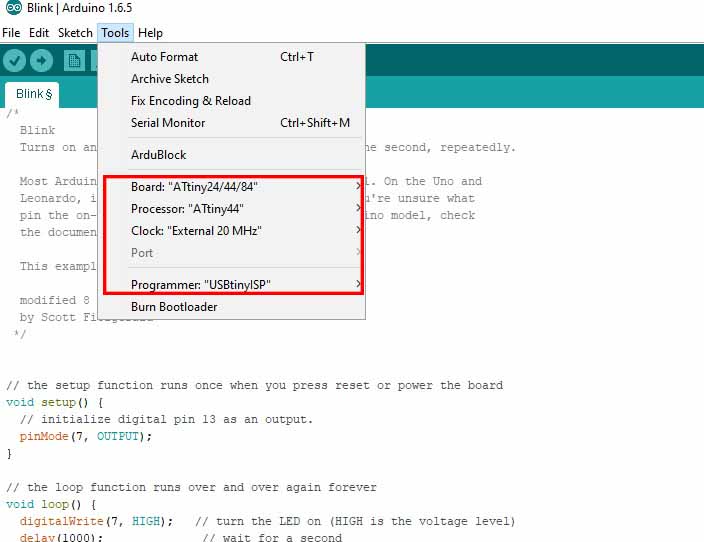Click the Upload arrow toolbar icon

[41, 61]
